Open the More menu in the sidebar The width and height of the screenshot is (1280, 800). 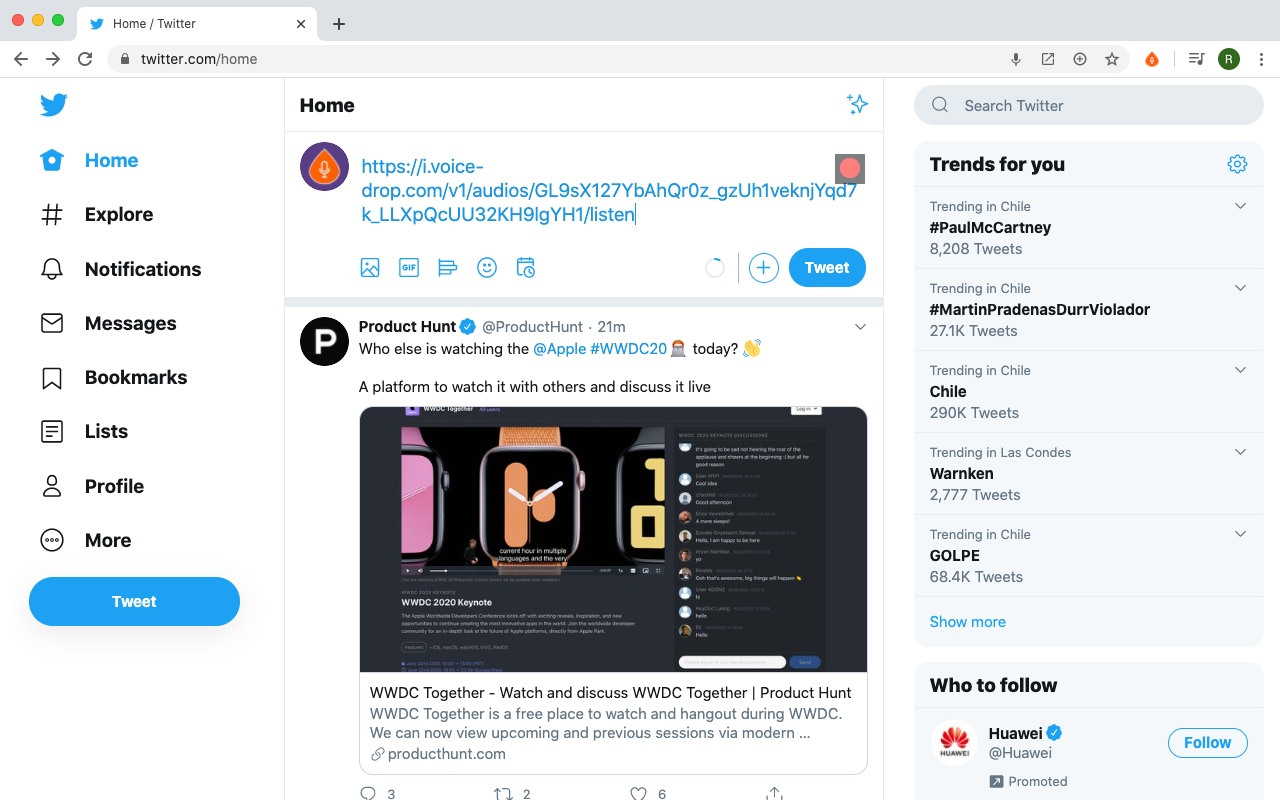(86, 540)
